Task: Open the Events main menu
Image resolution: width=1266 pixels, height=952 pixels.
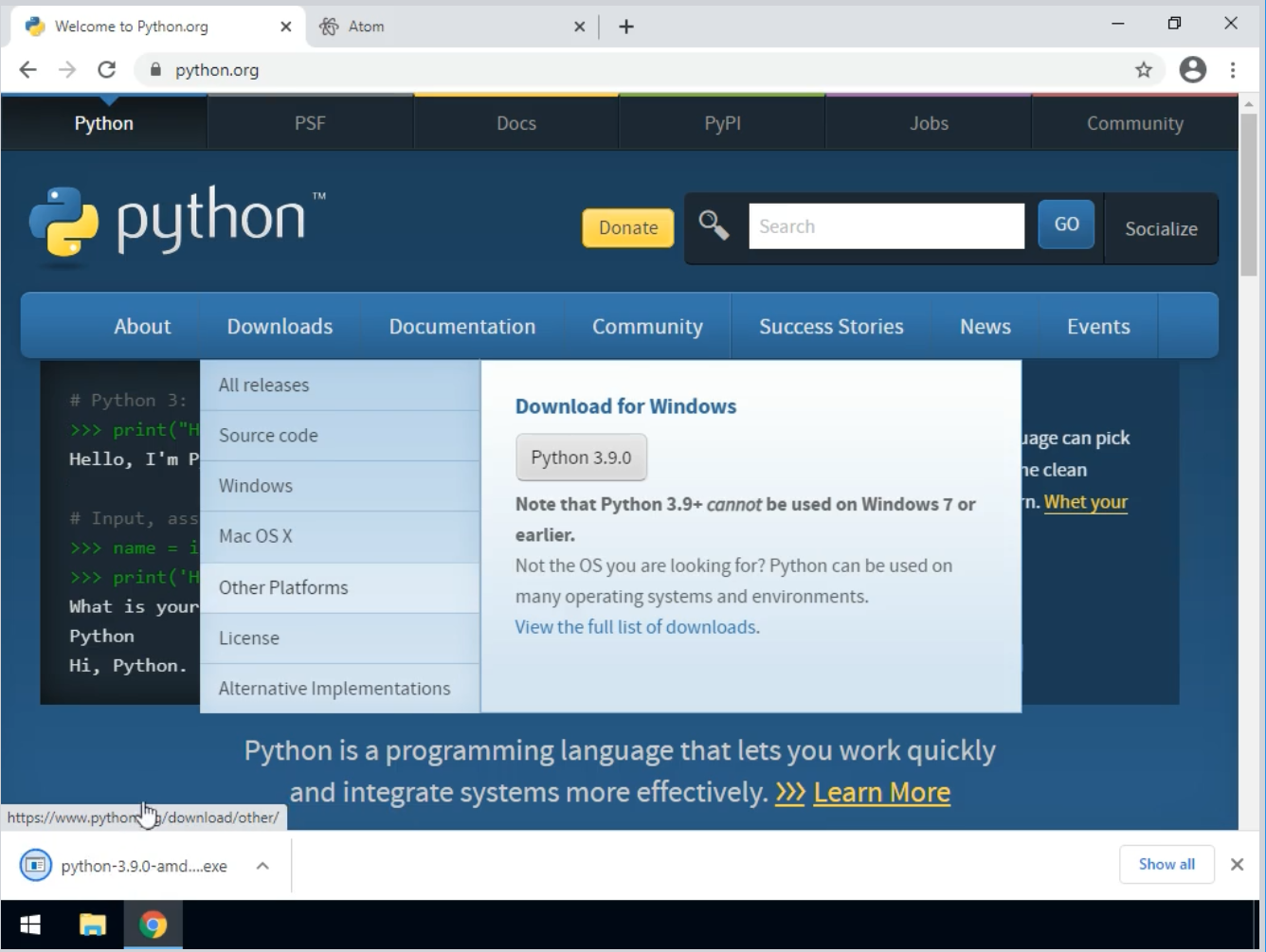Action: 1098,326
